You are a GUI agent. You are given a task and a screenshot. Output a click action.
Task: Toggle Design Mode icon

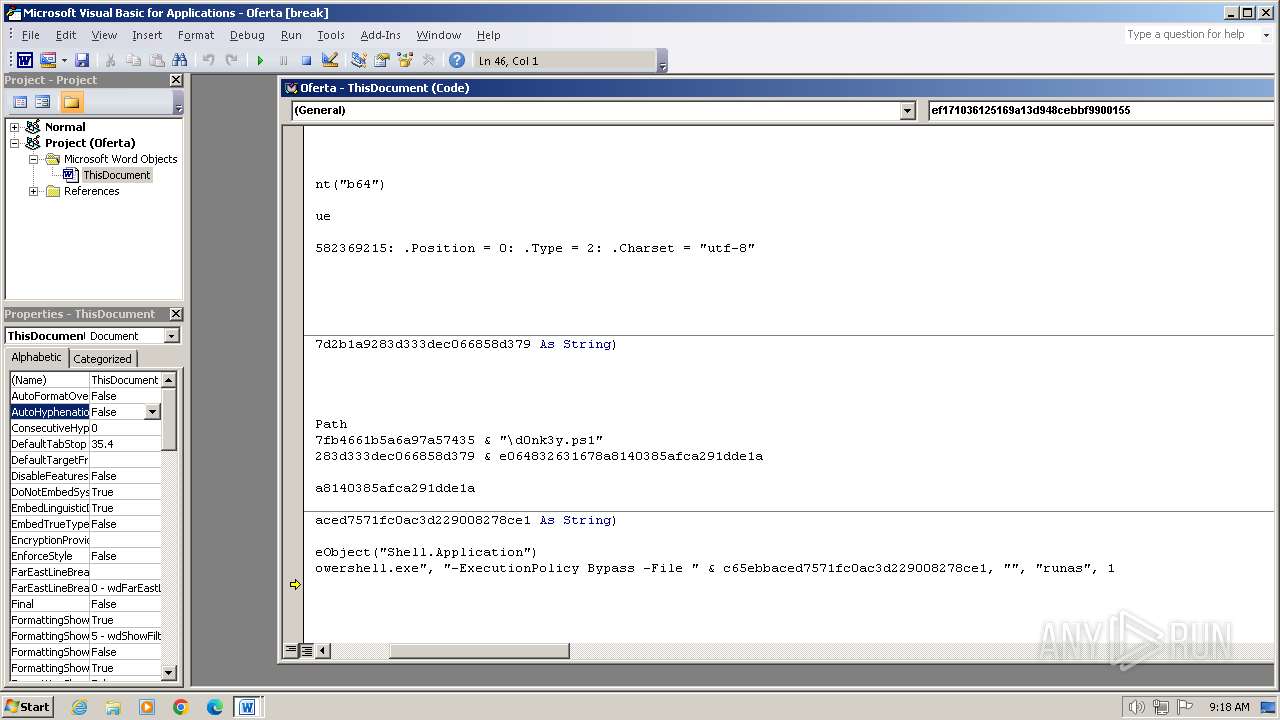330,61
